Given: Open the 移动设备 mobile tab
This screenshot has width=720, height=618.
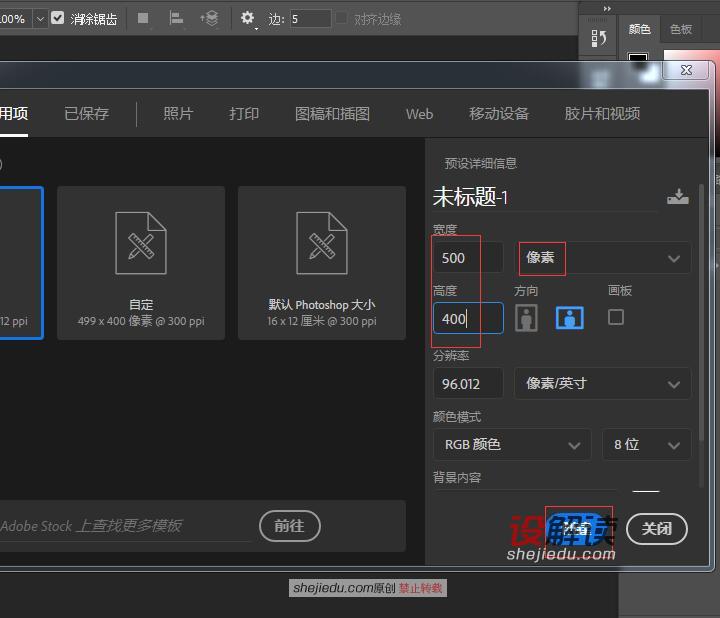Looking at the screenshot, I should 499,114.
